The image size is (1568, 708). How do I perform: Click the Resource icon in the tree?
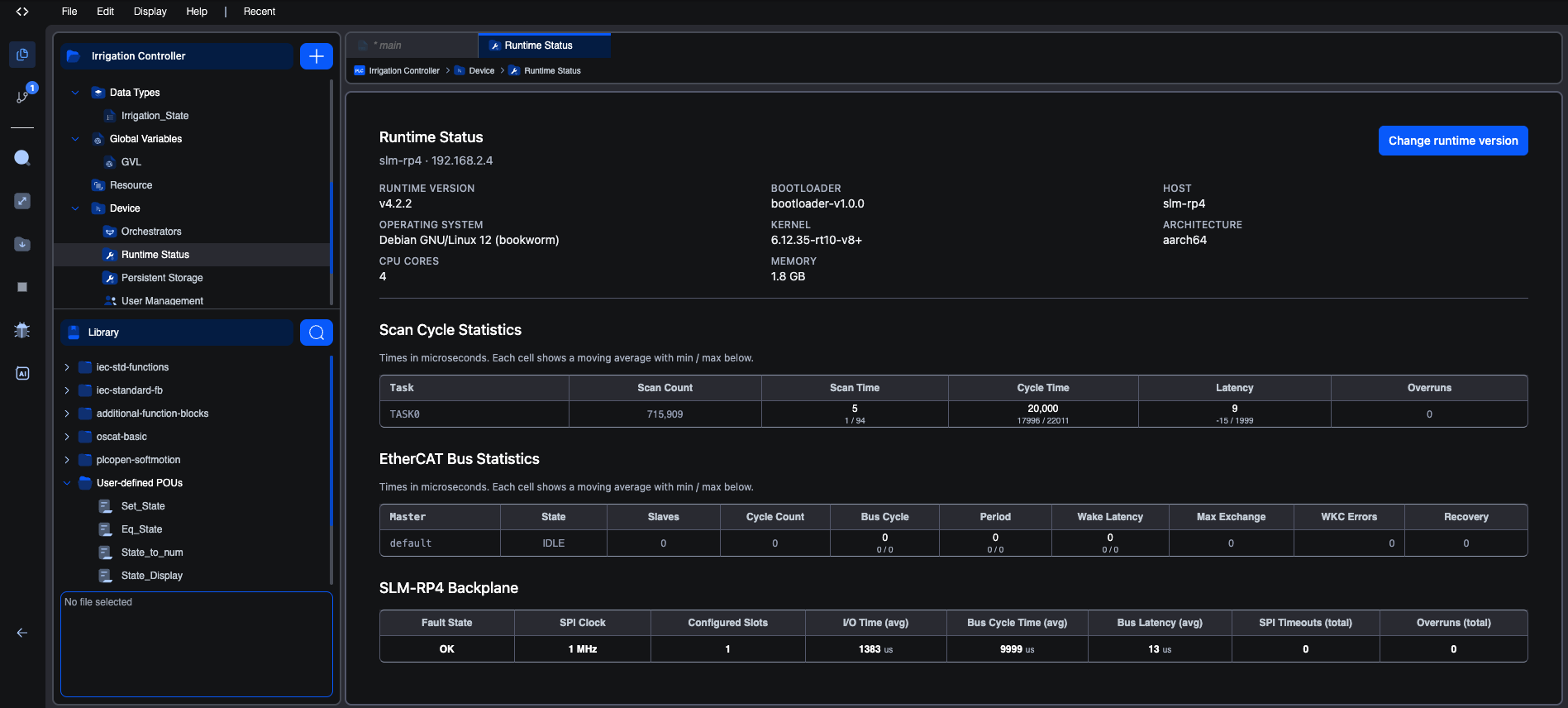click(98, 185)
